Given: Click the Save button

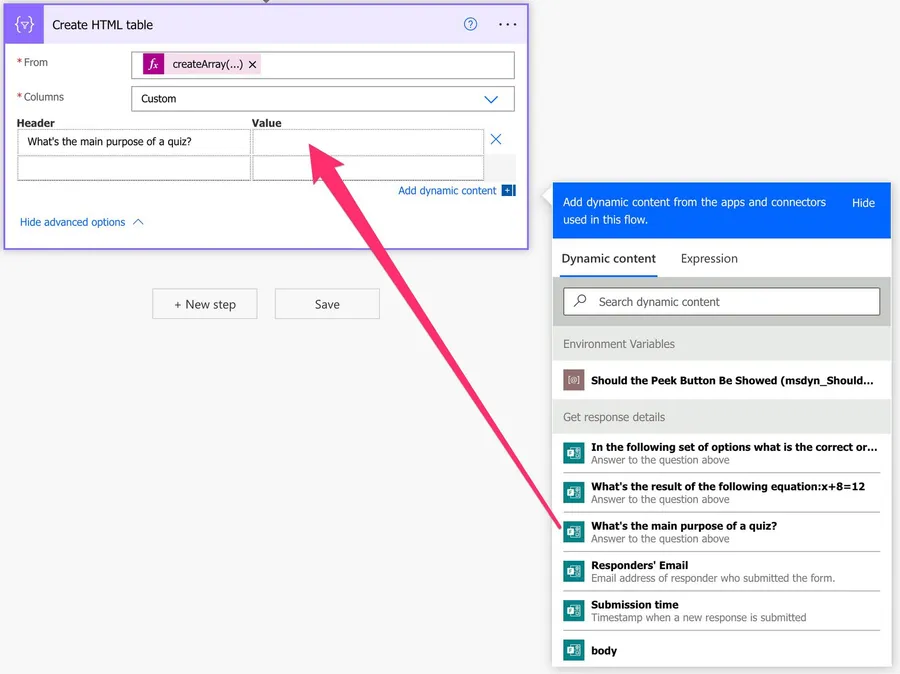Looking at the screenshot, I should tap(327, 304).
